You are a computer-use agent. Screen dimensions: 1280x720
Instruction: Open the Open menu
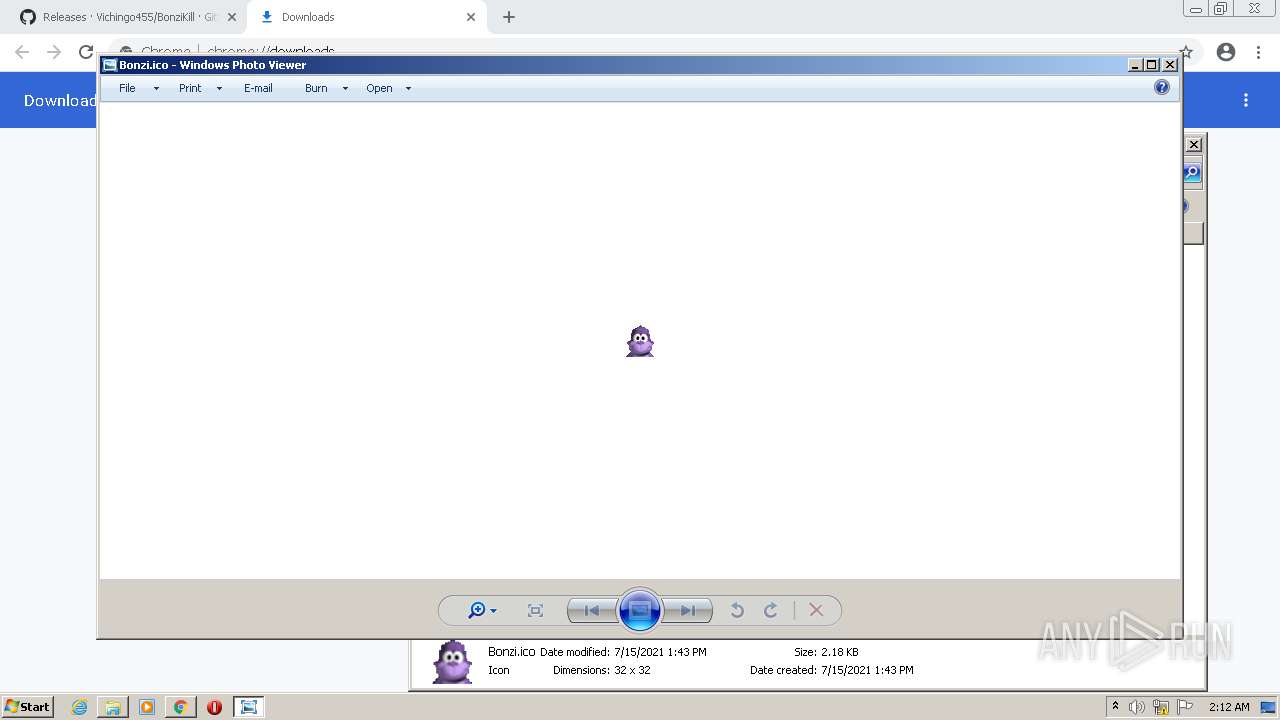coord(379,88)
